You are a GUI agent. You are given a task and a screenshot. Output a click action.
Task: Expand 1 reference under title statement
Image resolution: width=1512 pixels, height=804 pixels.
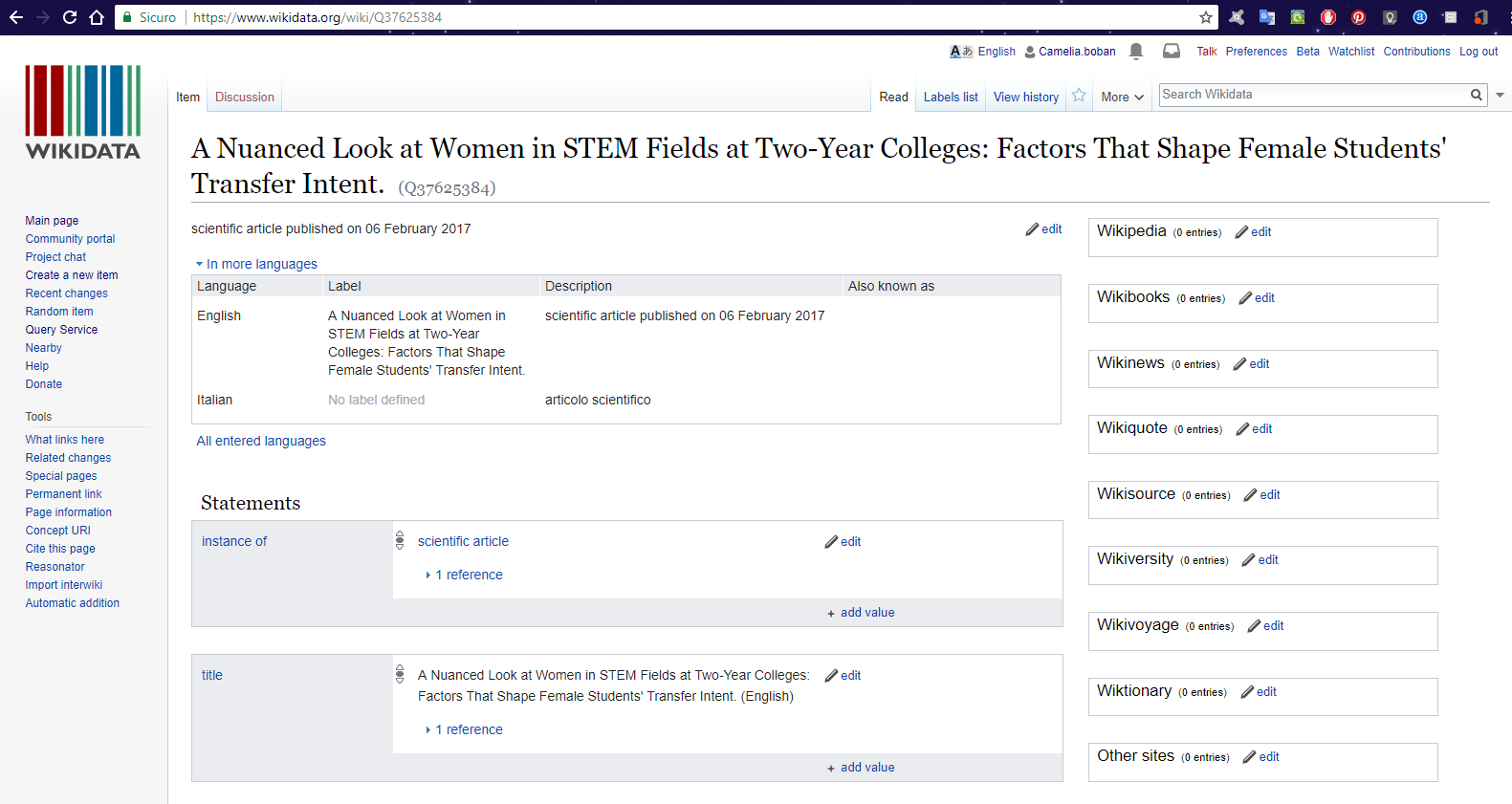[468, 729]
